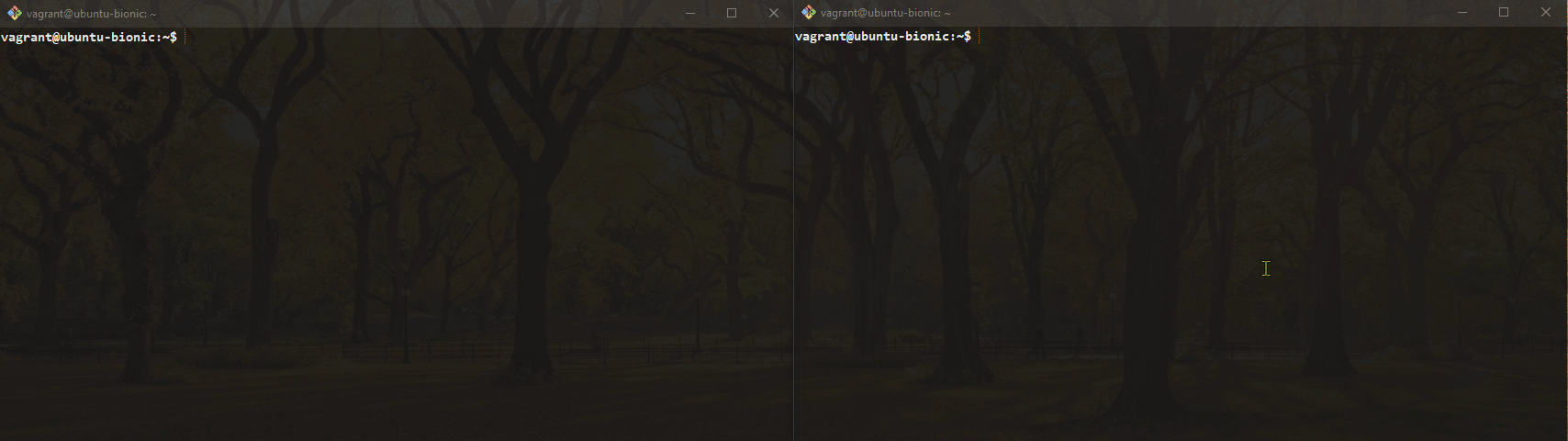
Task: Click the left terminal's vagrant@ubuntu-bionic prompt
Action: (x=89, y=37)
